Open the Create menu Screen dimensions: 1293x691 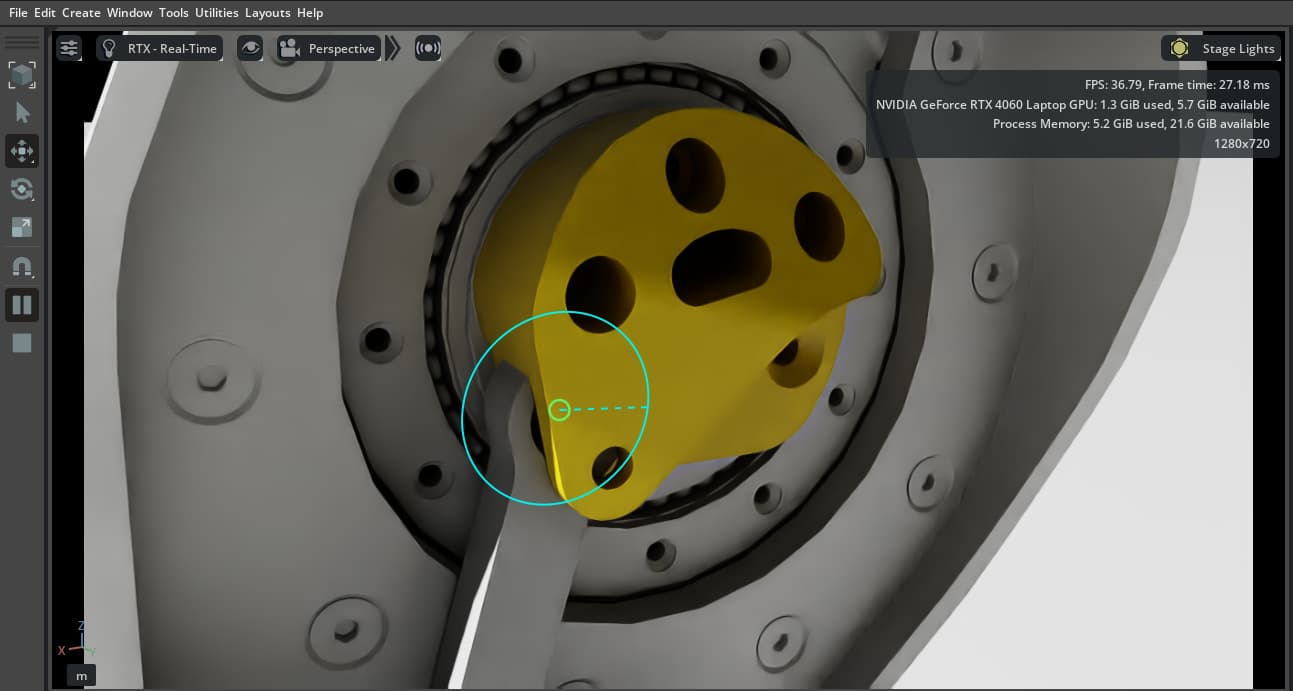coord(81,13)
